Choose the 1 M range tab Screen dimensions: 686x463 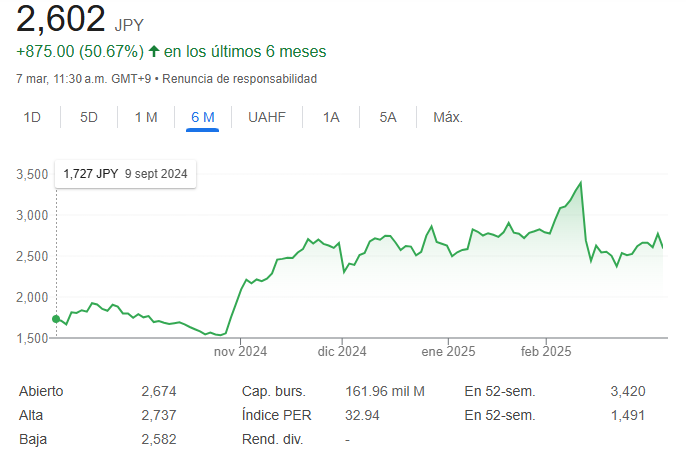click(x=146, y=117)
